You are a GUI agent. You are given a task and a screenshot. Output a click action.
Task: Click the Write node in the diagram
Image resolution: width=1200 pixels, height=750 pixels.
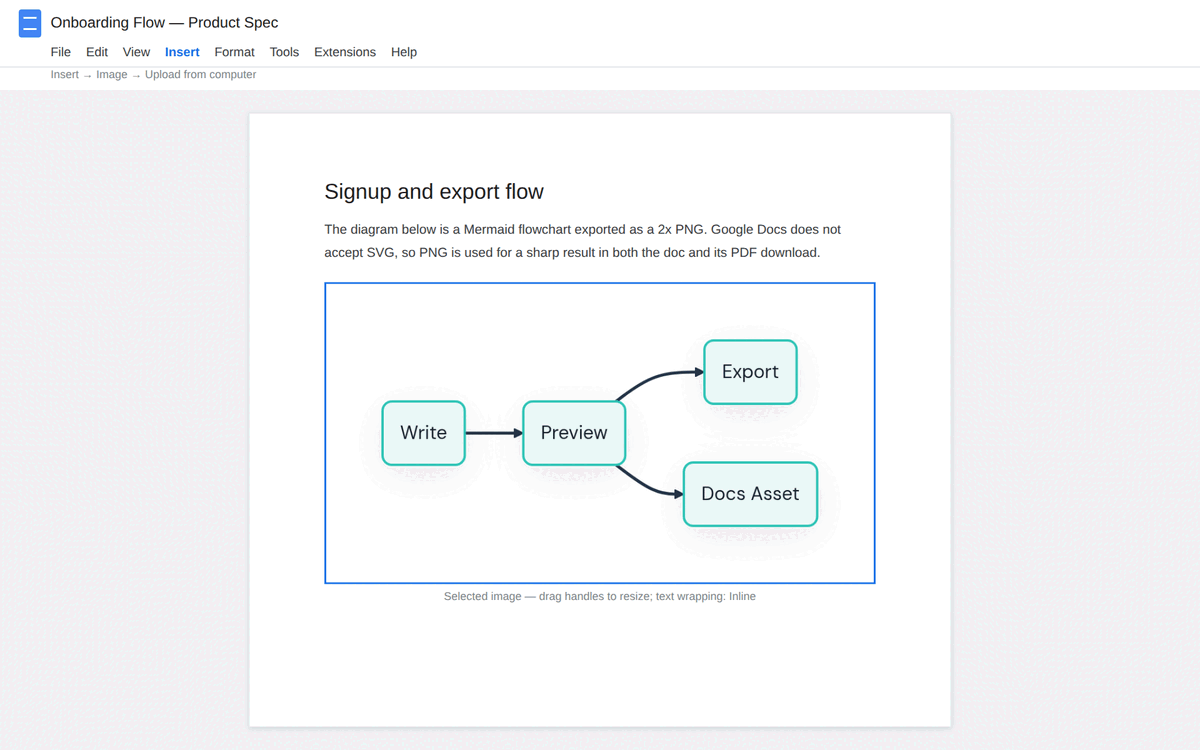(424, 433)
